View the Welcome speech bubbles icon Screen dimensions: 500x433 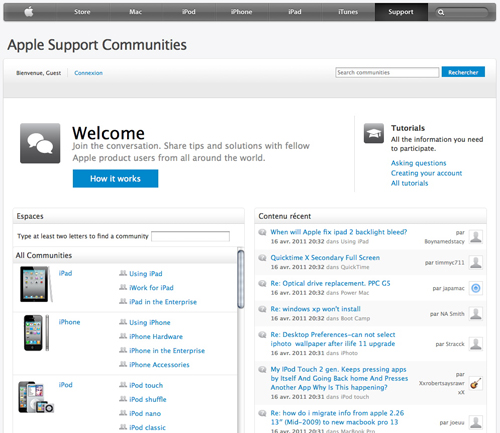pos(40,143)
